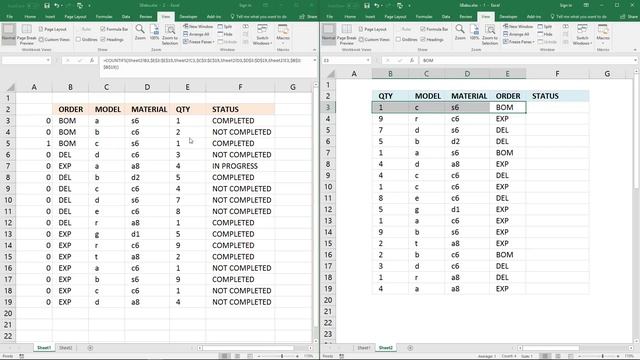Open Freeze Panes dropdown in left window
This screenshot has height=360, width=640.
(x=199, y=42)
